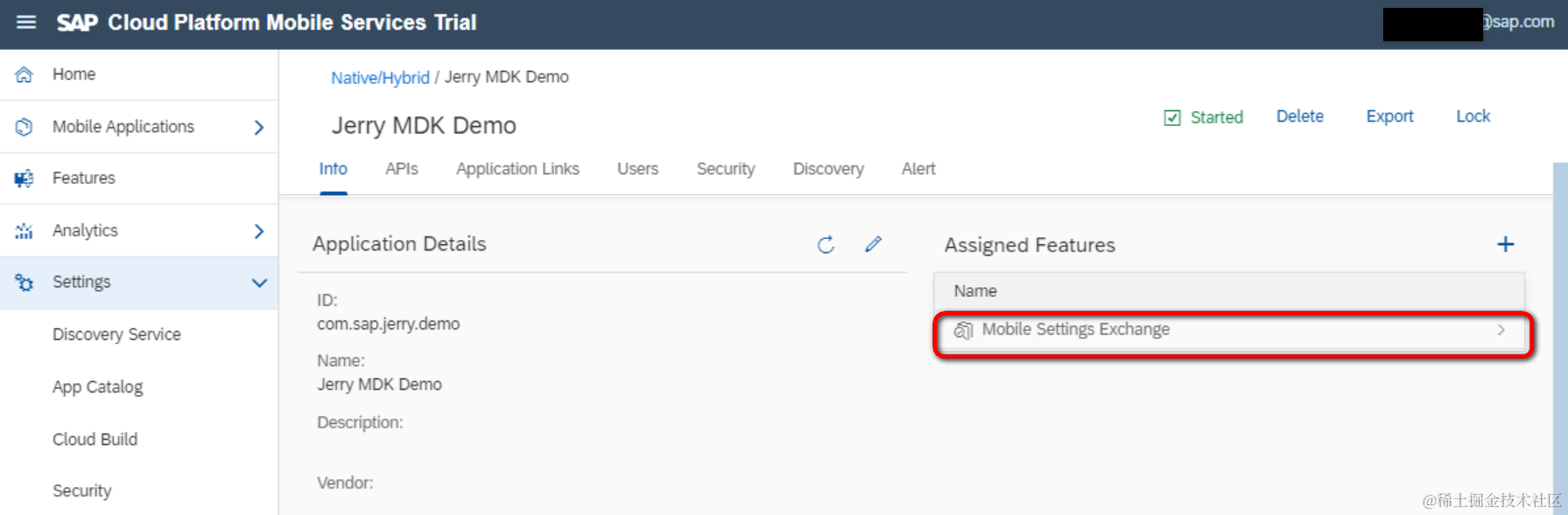
Task: Click the Home house icon
Action: [x=25, y=74]
